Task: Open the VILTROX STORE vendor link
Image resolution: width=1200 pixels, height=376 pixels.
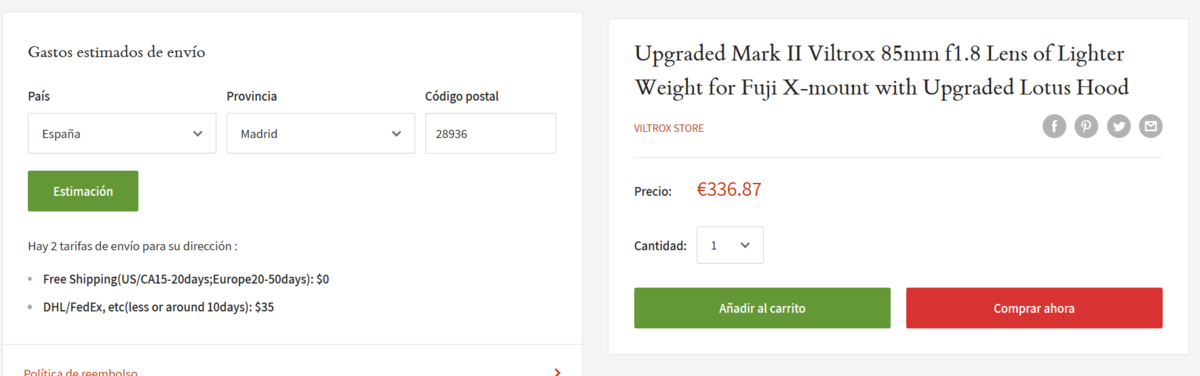Action: tap(669, 128)
